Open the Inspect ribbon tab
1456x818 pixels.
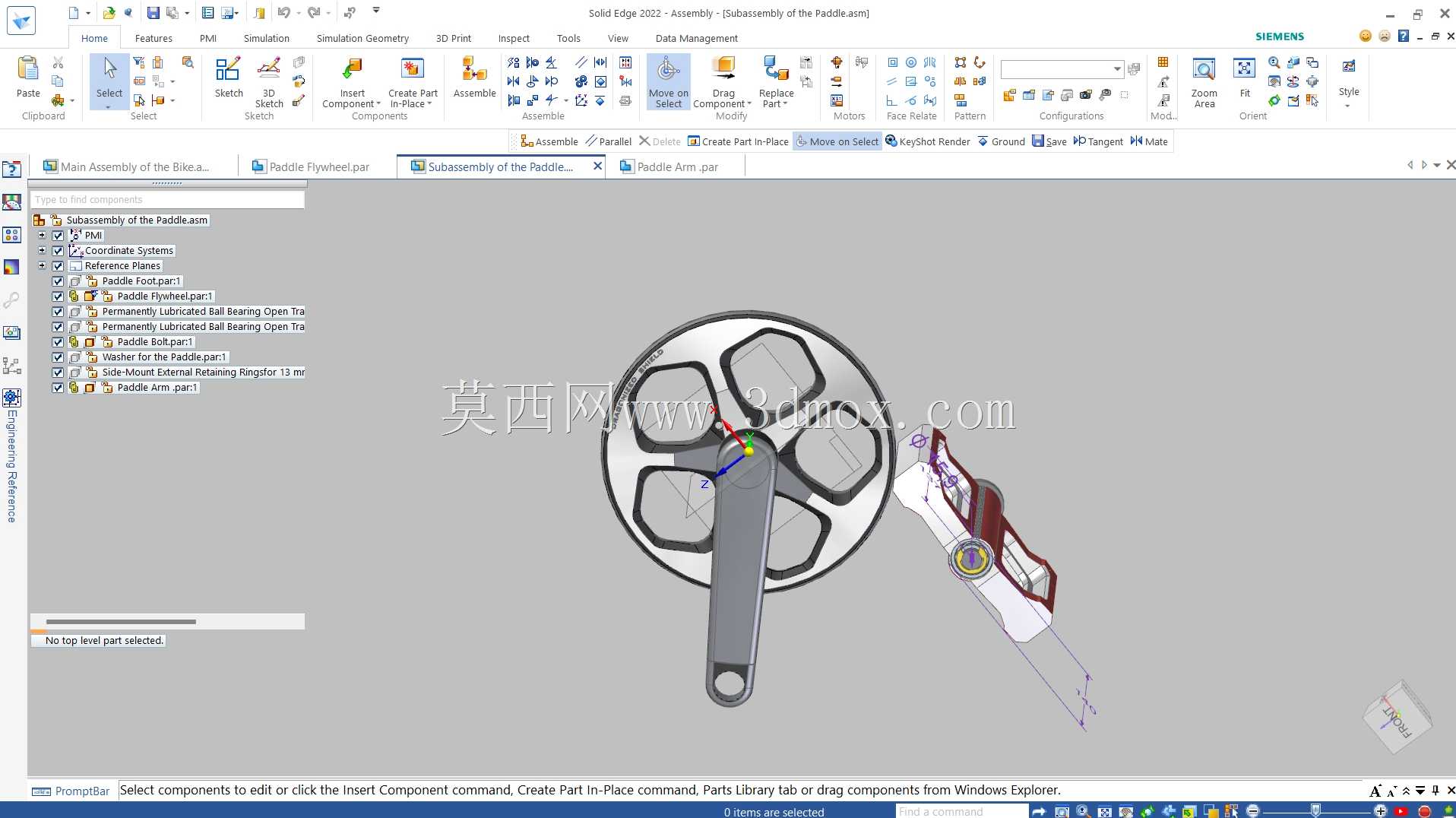(x=514, y=38)
